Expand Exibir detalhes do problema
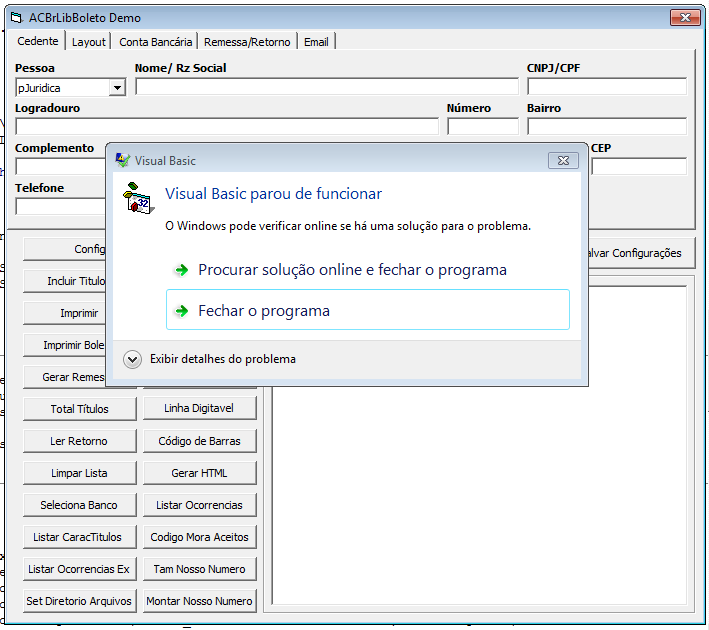 209,359
